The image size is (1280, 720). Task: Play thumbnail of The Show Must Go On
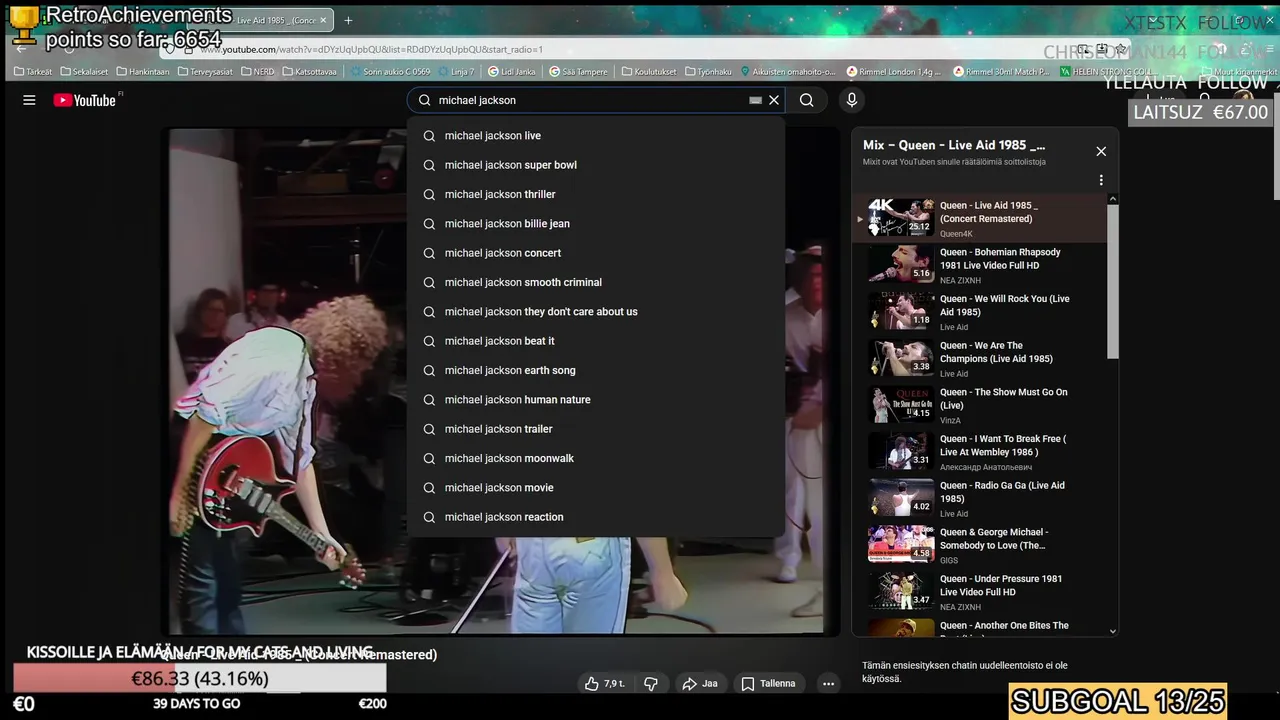(901, 404)
